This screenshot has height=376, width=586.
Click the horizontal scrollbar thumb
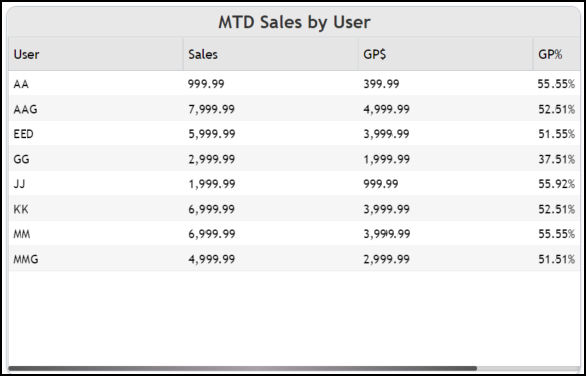point(243,369)
